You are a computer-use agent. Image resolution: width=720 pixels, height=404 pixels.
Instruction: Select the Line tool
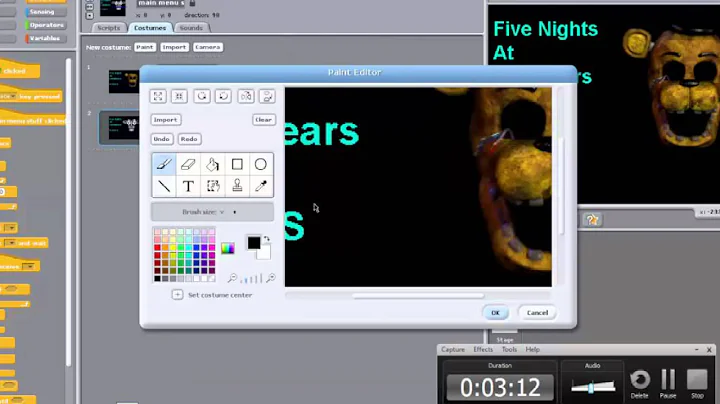coord(164,186)
